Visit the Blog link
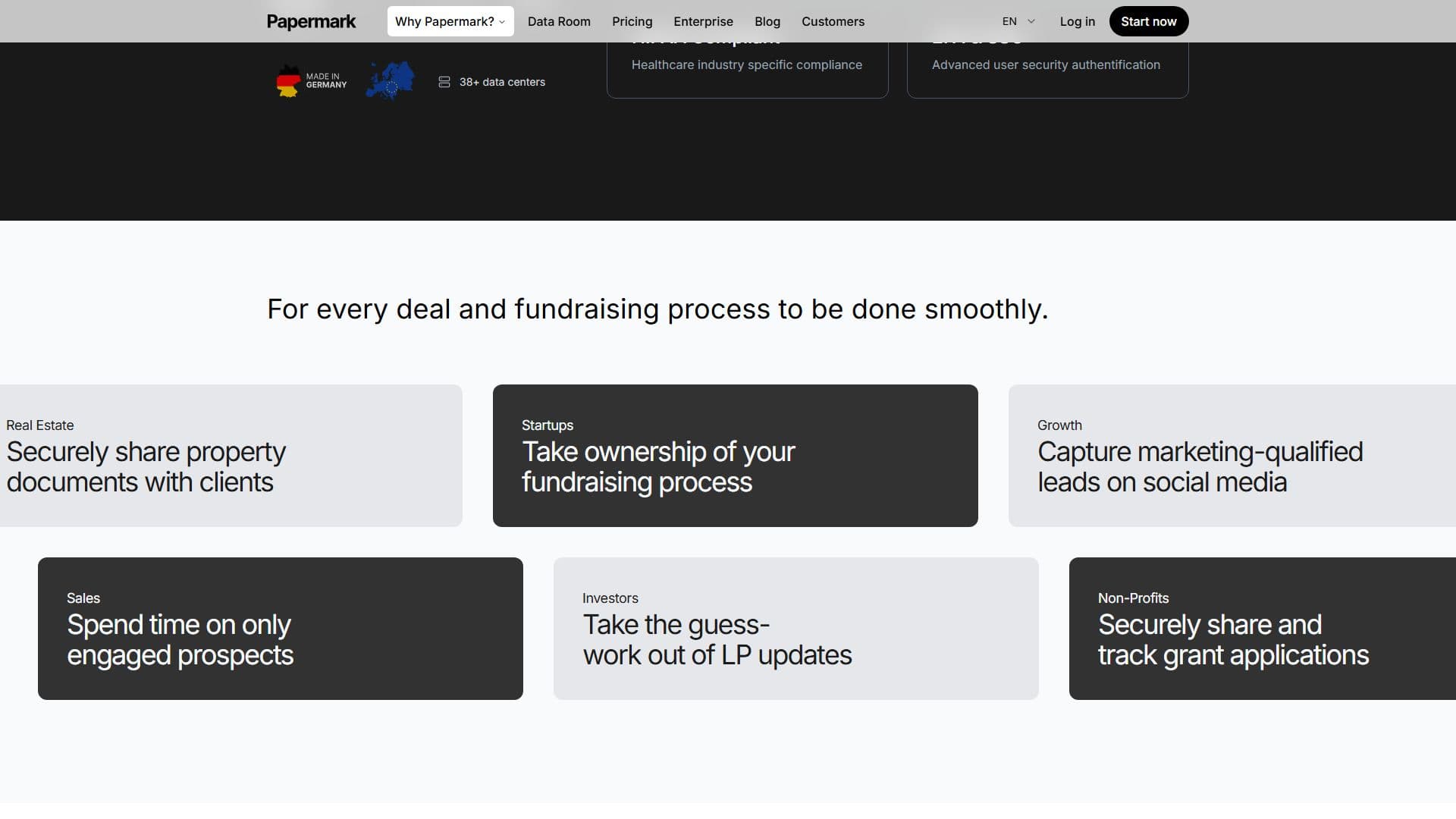 point(767,21)
